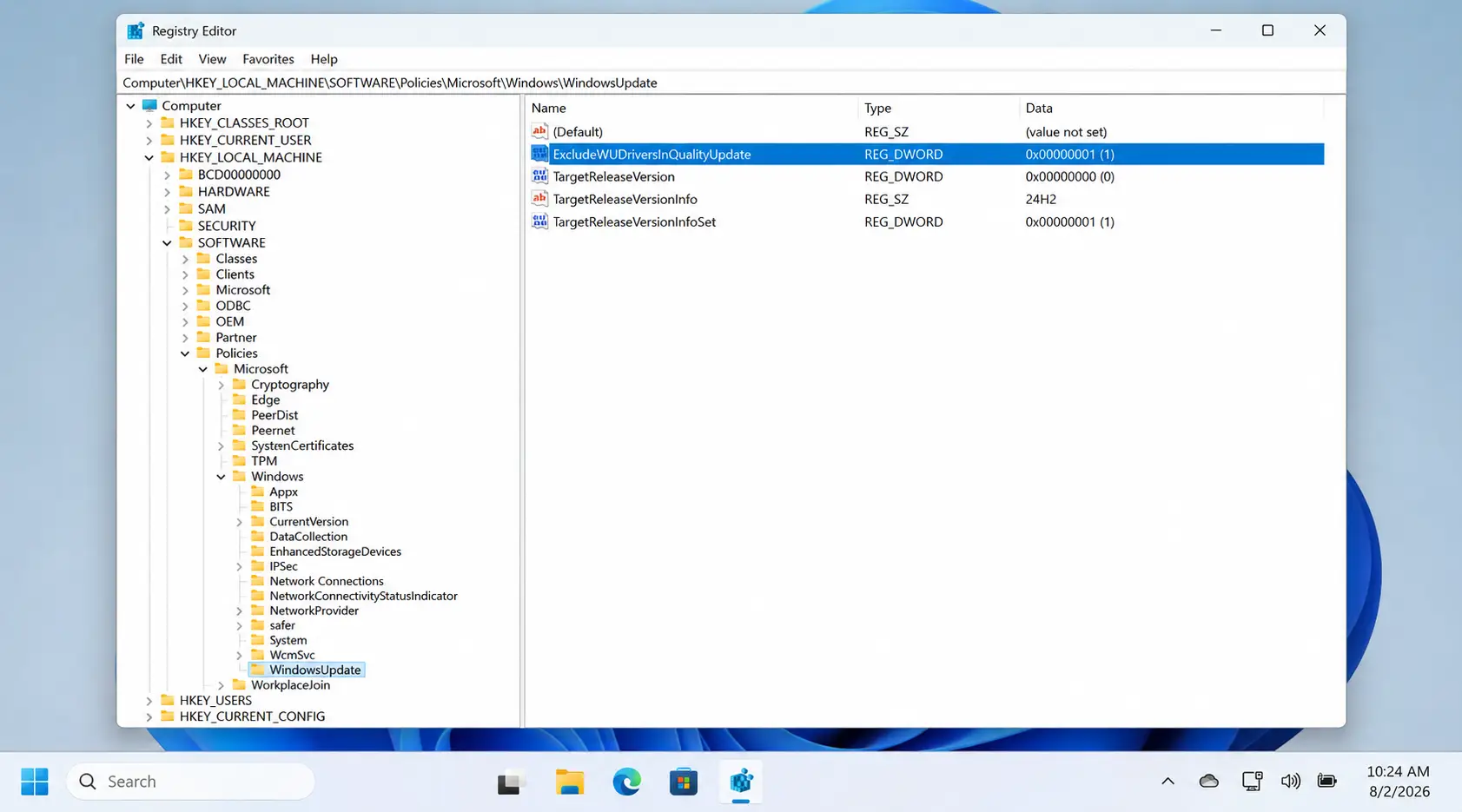The image size is (1462, 812).
Task: Sort values by the Data column header
Action: pyautogui.click(x=1172, y=108)
